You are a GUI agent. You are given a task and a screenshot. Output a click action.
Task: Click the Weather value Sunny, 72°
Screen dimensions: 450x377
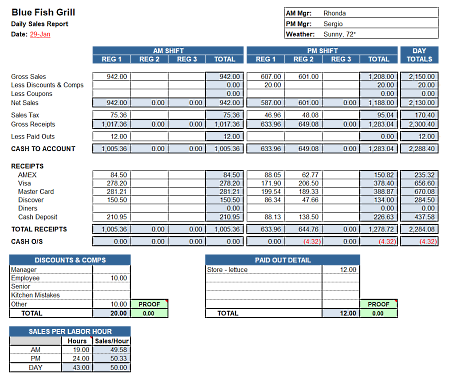[339, 34]
